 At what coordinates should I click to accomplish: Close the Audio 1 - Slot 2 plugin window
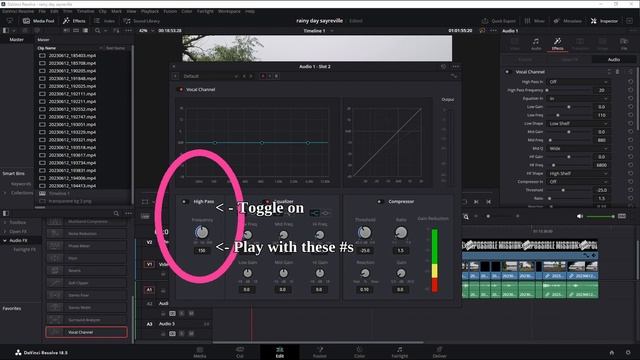(173, 67)
